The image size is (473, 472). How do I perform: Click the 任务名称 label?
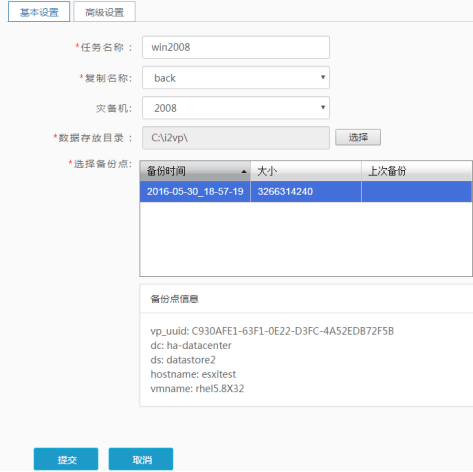(x=104, y=47)
